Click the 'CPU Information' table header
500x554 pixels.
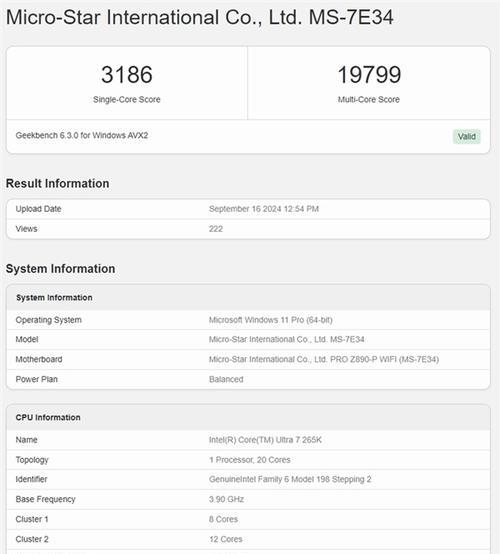pyautogui.click(x=48, y=417)
